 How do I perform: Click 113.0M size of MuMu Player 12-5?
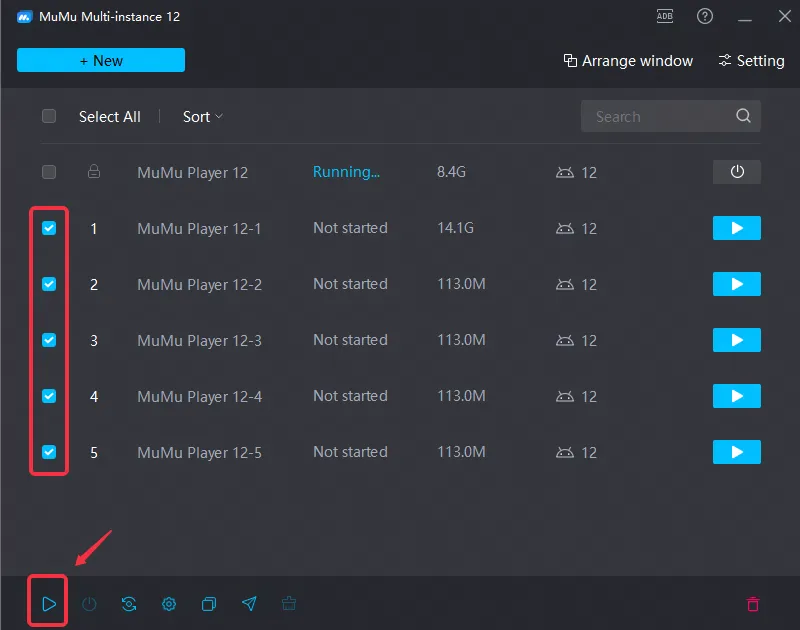click(461, 451)
